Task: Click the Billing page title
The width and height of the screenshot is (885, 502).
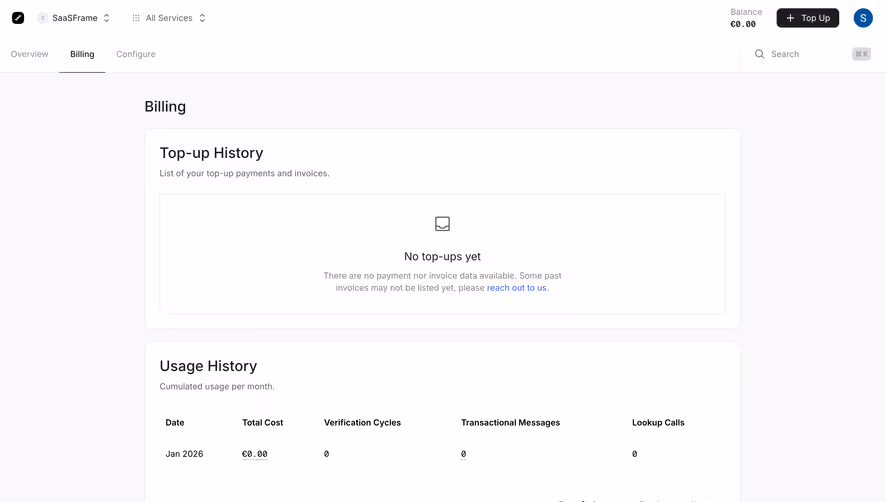Action: pos(165,107)
